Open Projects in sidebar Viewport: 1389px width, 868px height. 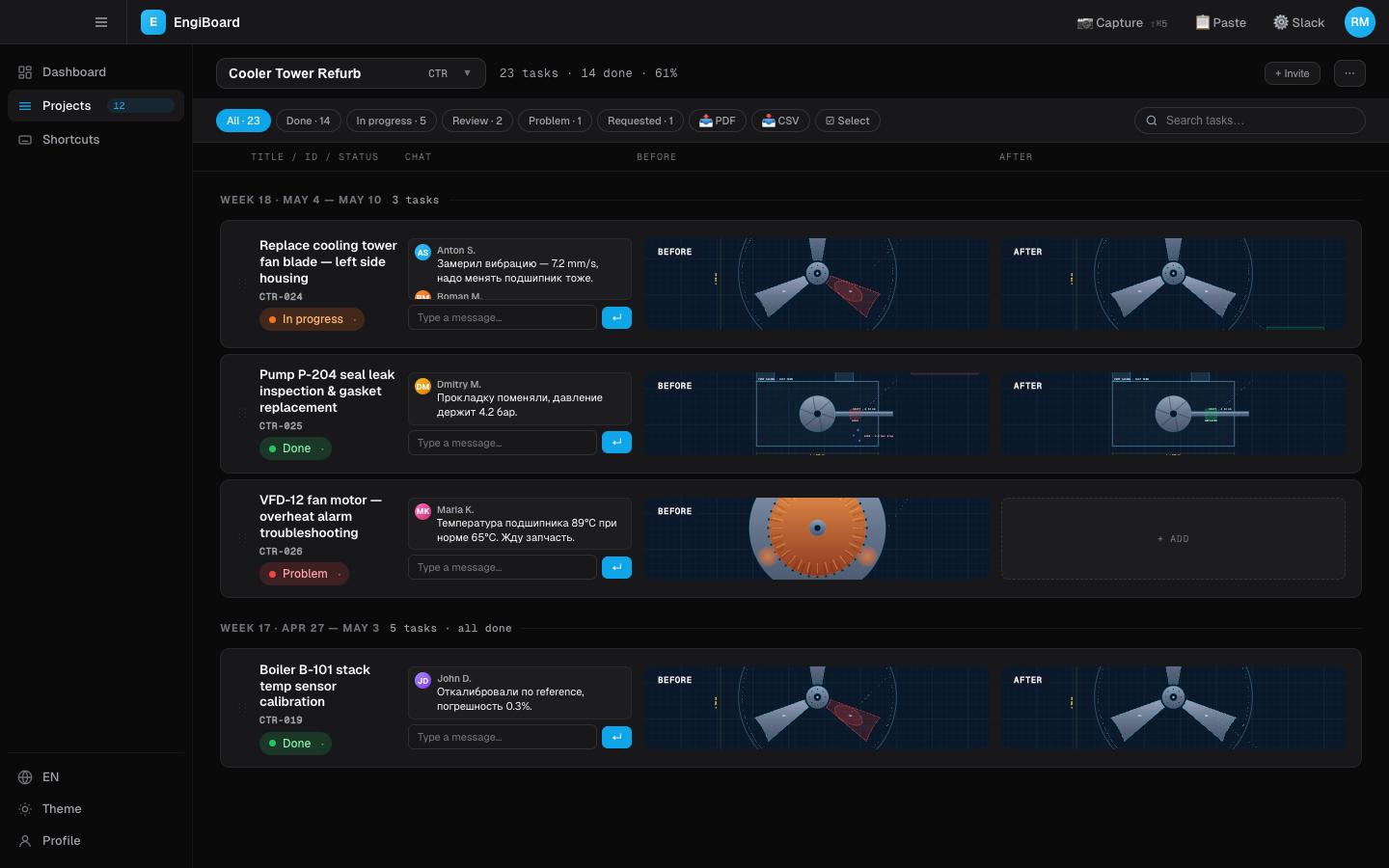pos(96,106)
